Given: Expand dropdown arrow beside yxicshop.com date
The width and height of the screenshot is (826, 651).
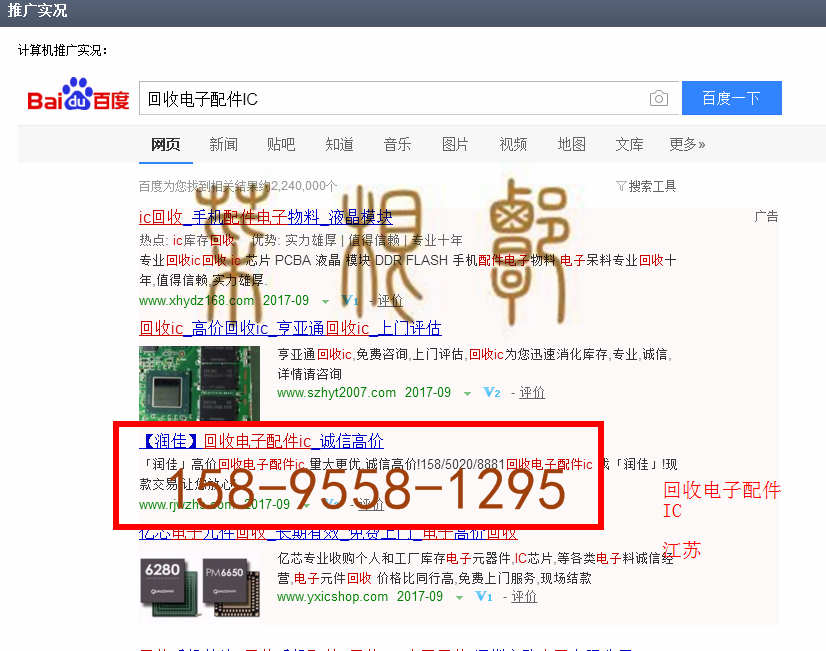Looking at the screenshot, I should (x=459, y=597).
